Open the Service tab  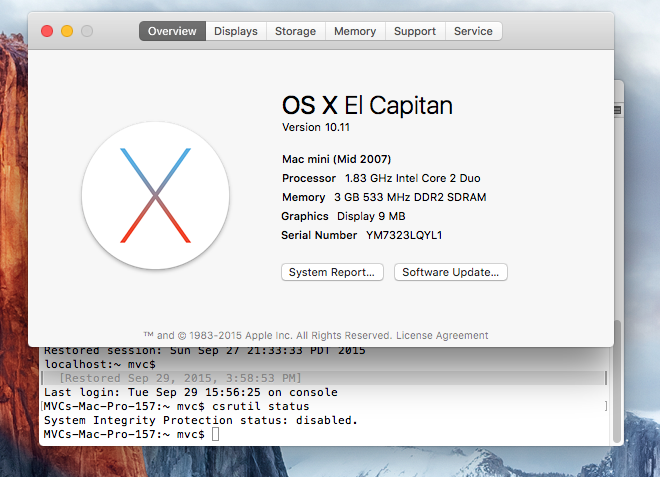coord(474,31)
